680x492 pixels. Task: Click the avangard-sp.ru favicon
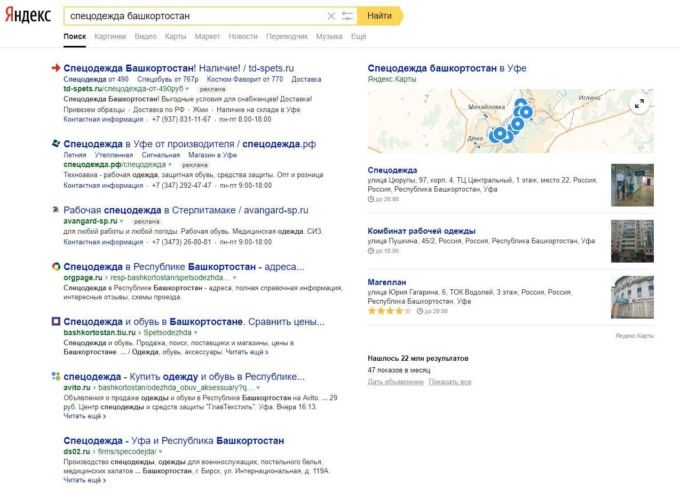(x=56, y=210)
